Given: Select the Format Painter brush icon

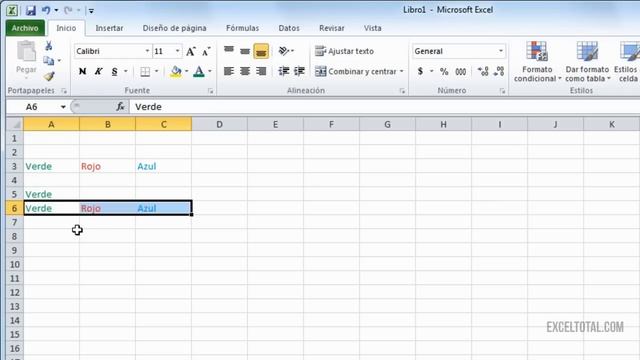Looking at the screenshot, I should coord(49,76).
